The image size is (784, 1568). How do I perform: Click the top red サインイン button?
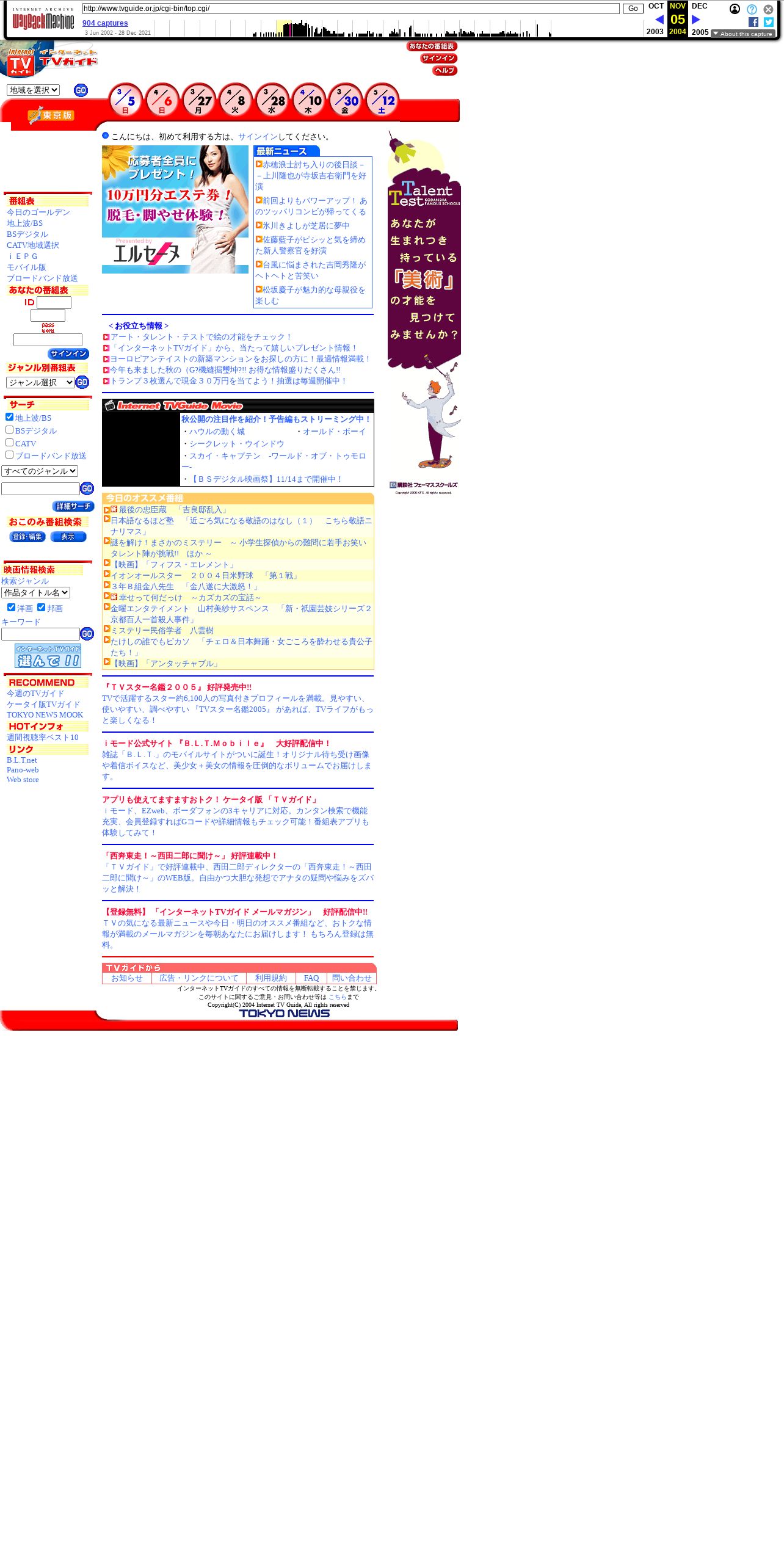pyautogui.click(x=438, y=59)
